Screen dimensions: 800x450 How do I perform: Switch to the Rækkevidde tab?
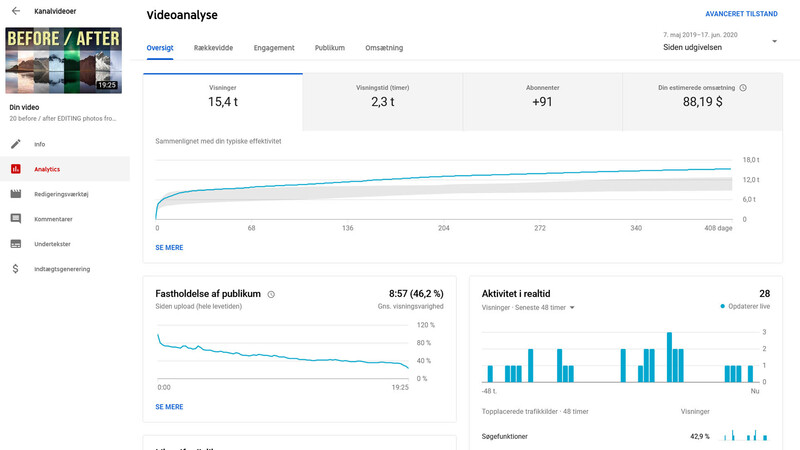(213, 48)
